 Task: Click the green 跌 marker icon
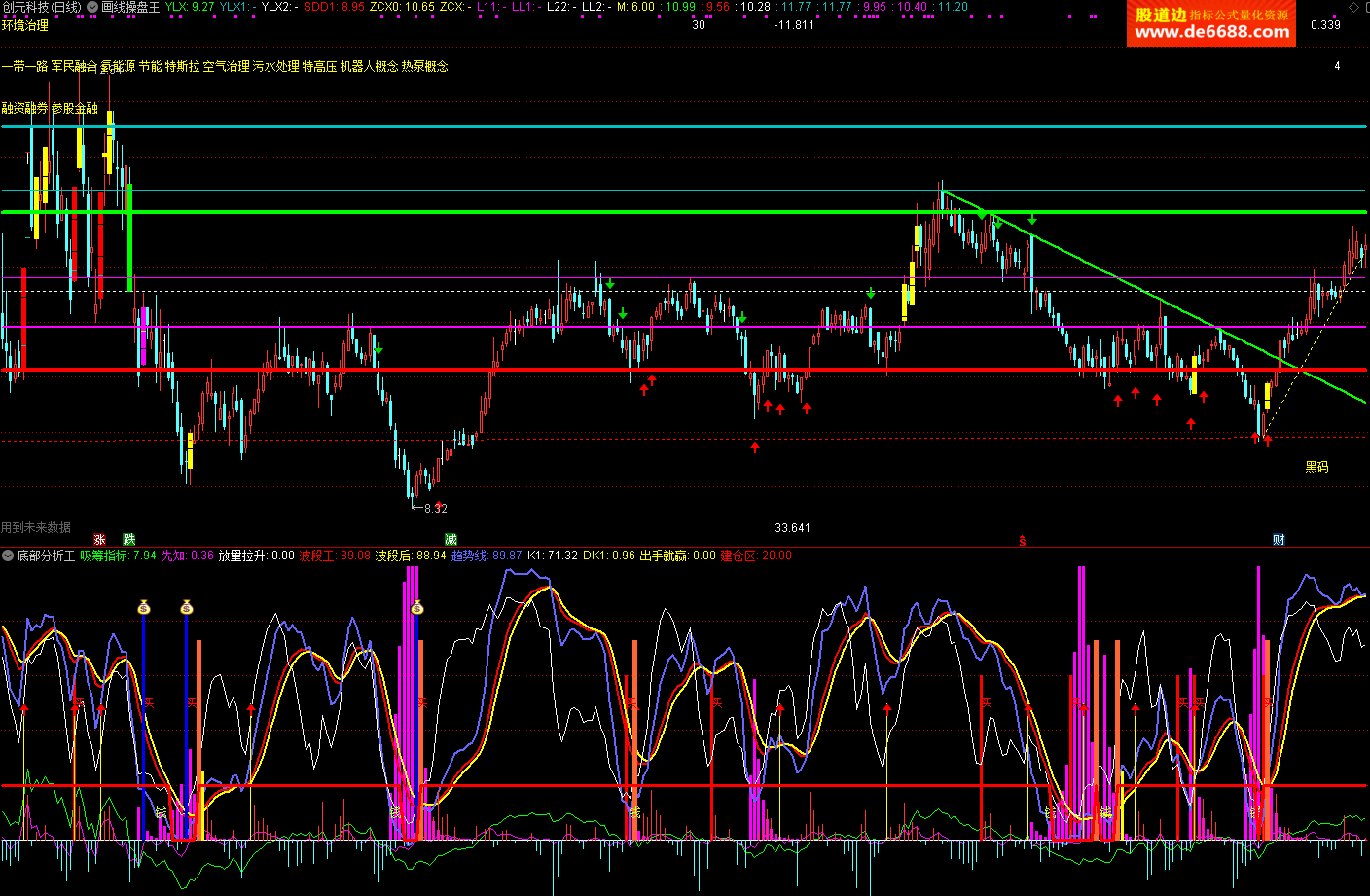pos(129,539)
